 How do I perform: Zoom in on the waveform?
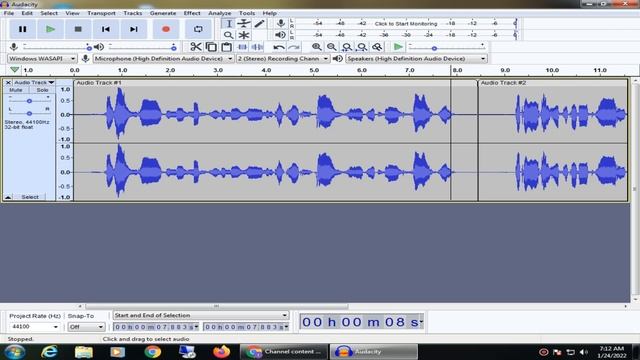click(316, 47)
